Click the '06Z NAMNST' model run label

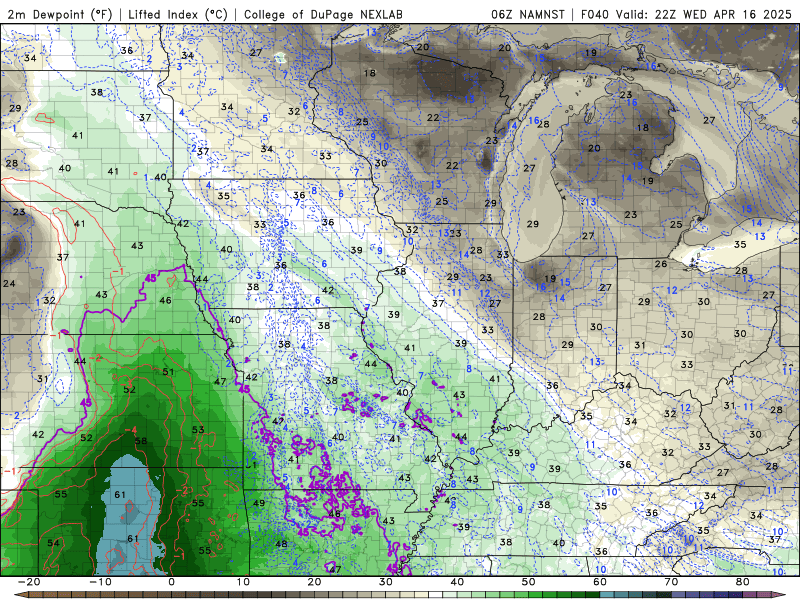pyautogui.click(x=528, y=14)
